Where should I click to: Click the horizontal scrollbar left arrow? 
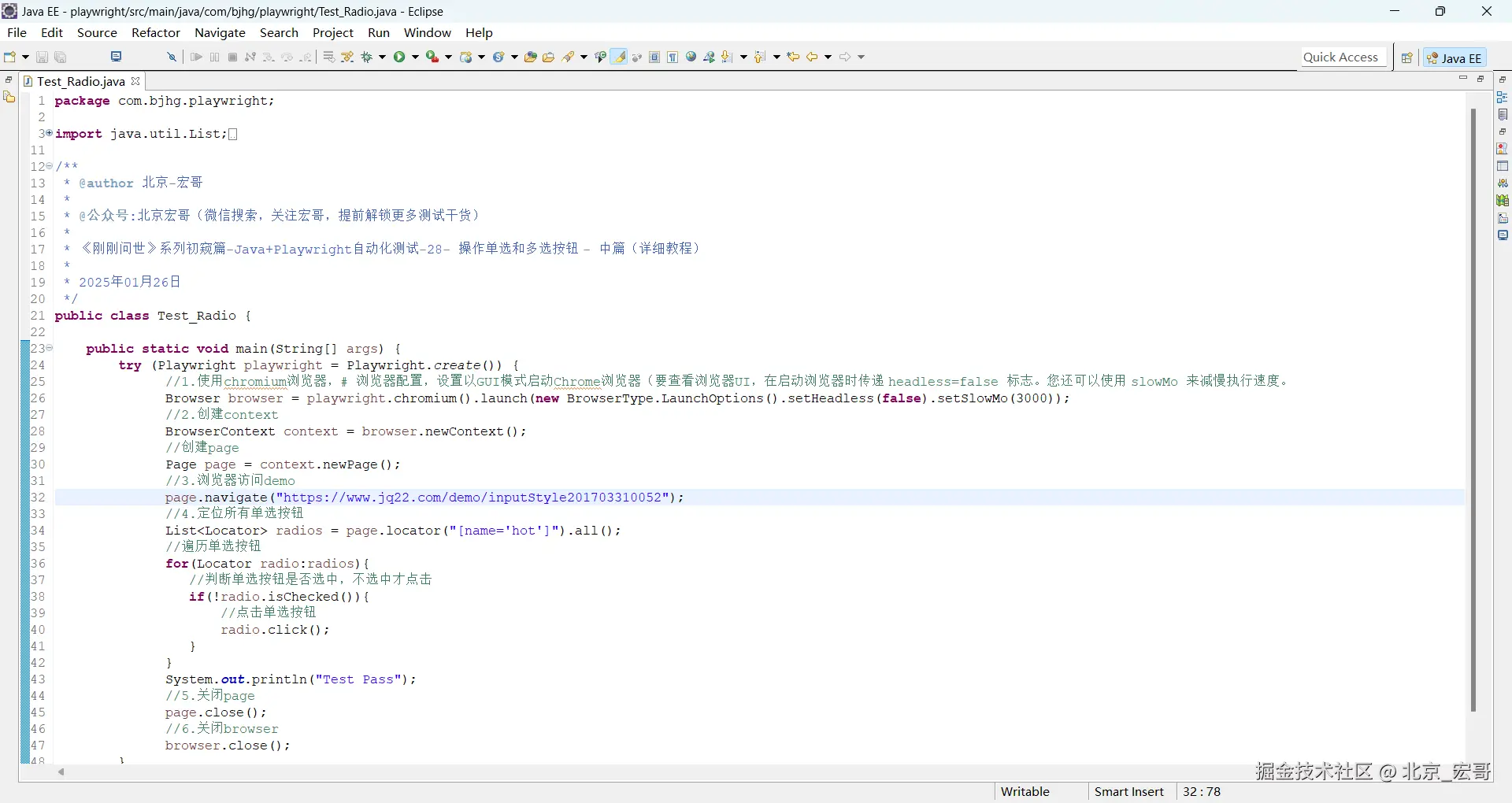(61, 772)
